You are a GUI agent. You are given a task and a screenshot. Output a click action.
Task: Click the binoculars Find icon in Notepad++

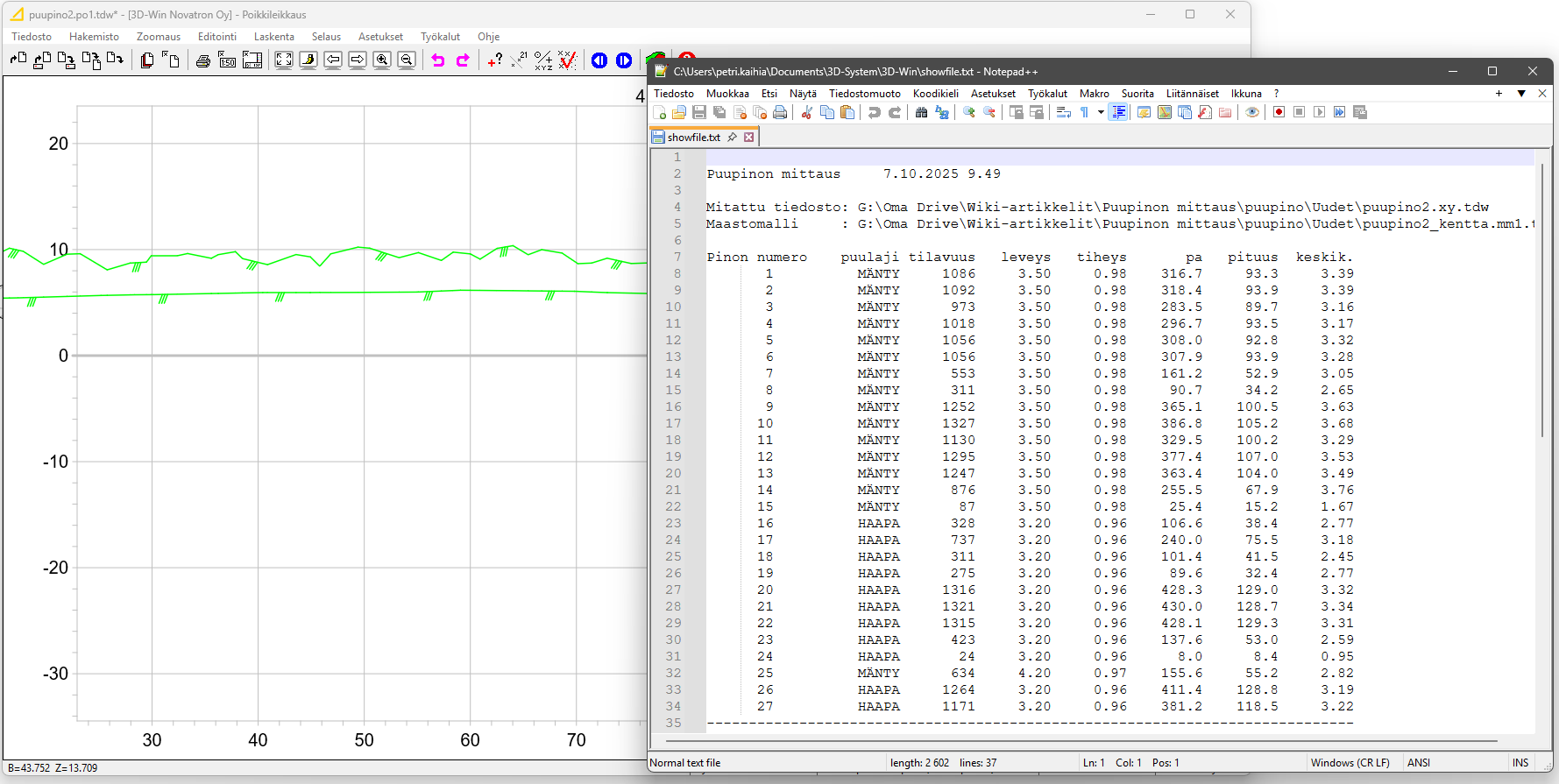coord(921,112)
